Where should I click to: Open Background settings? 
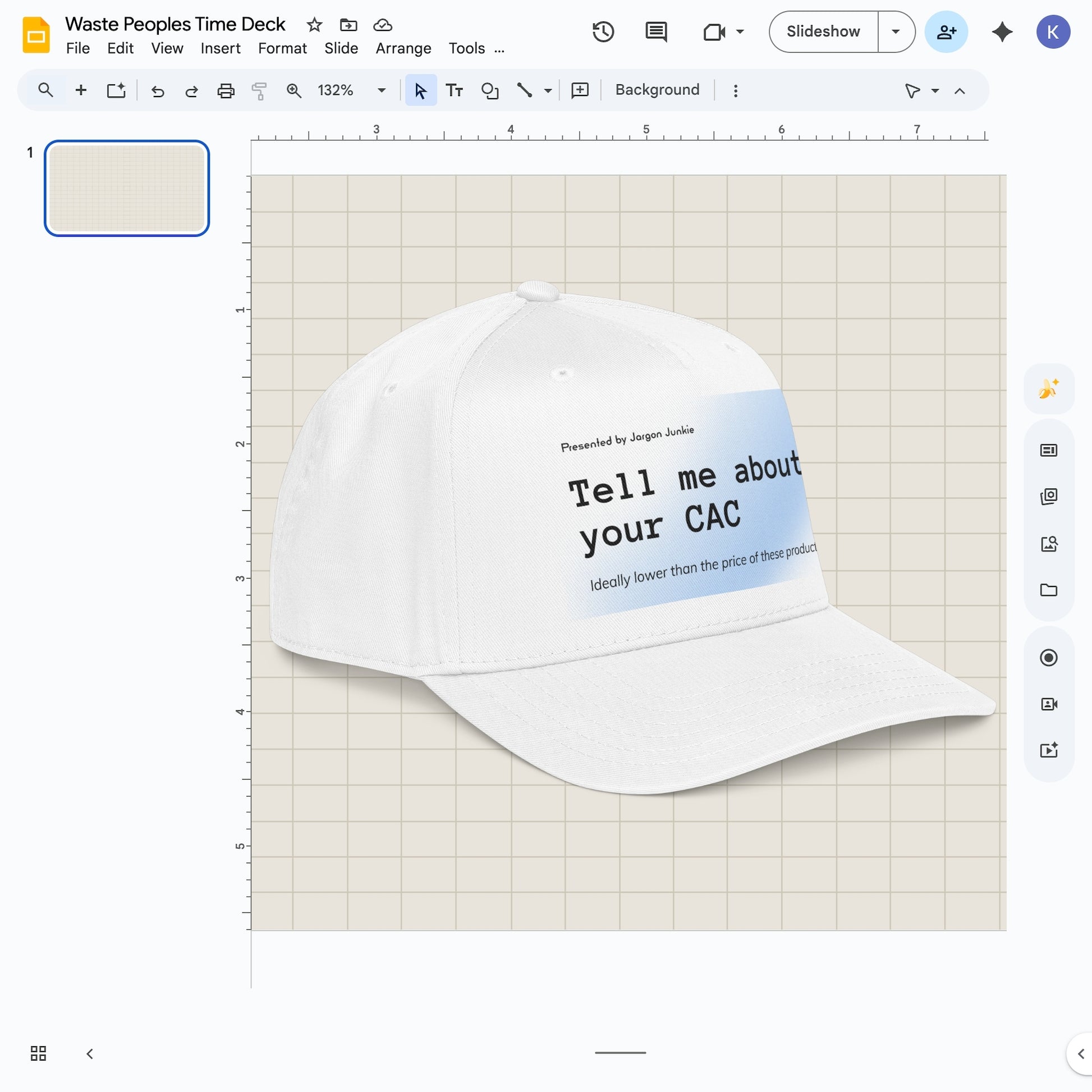pyautogui.click(x=656, y=89)
